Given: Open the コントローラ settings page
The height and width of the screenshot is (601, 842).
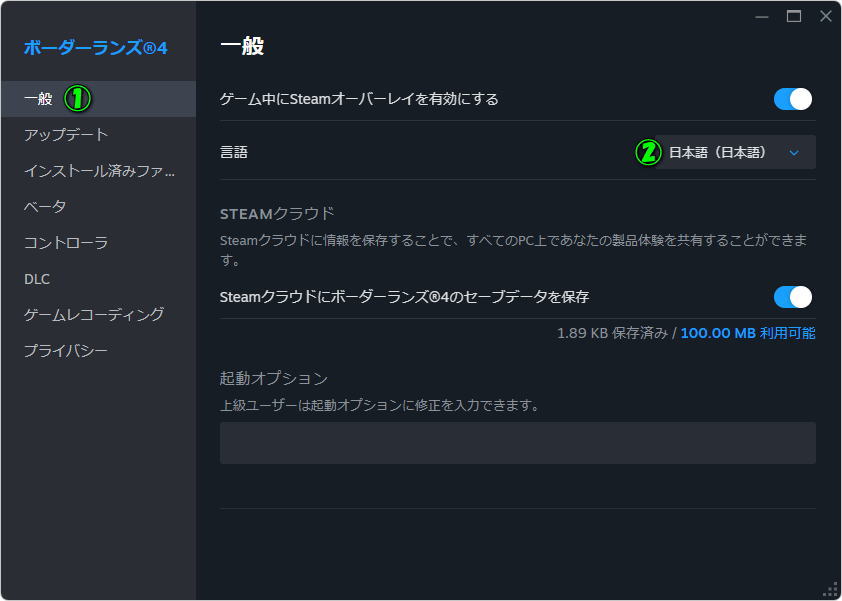Looking at the screenshot, I should [x=98, y=243].
